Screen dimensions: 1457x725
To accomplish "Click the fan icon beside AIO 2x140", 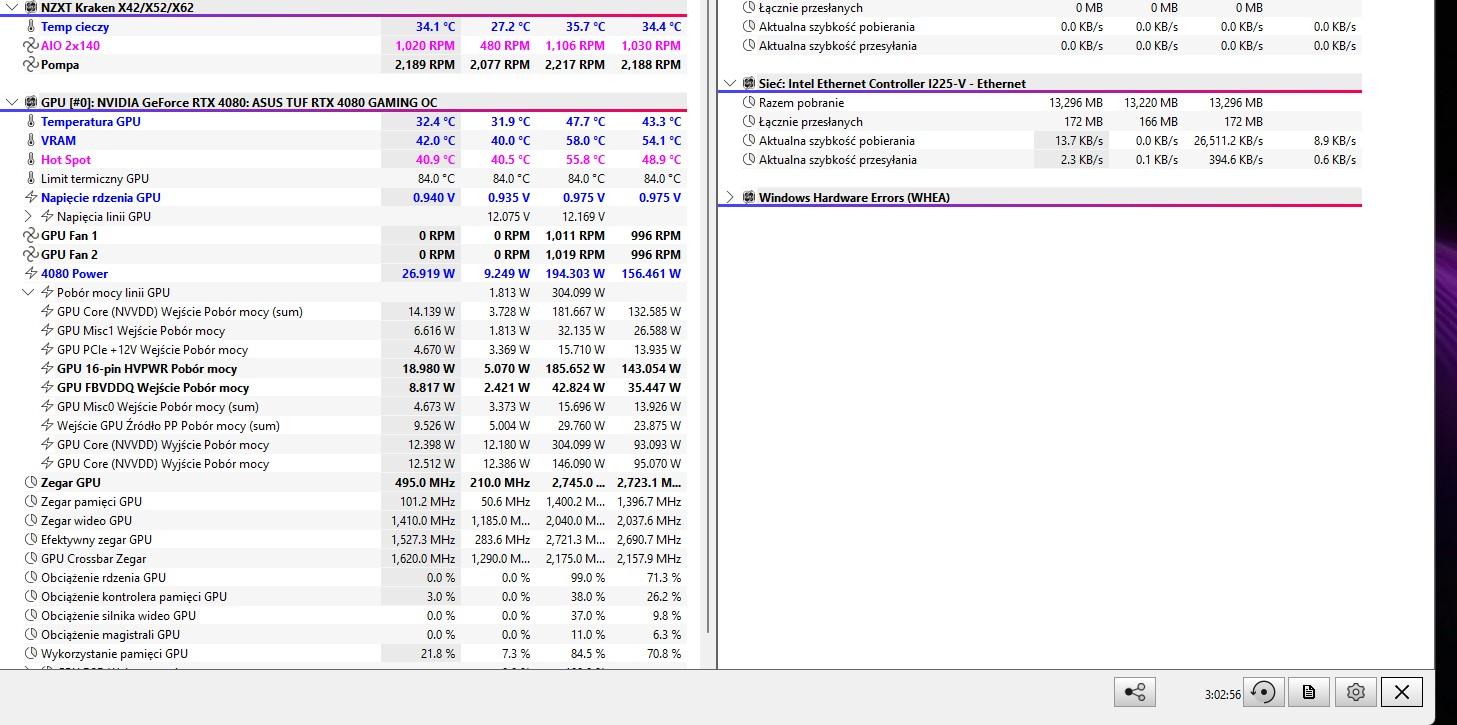I will coord(30,46).
